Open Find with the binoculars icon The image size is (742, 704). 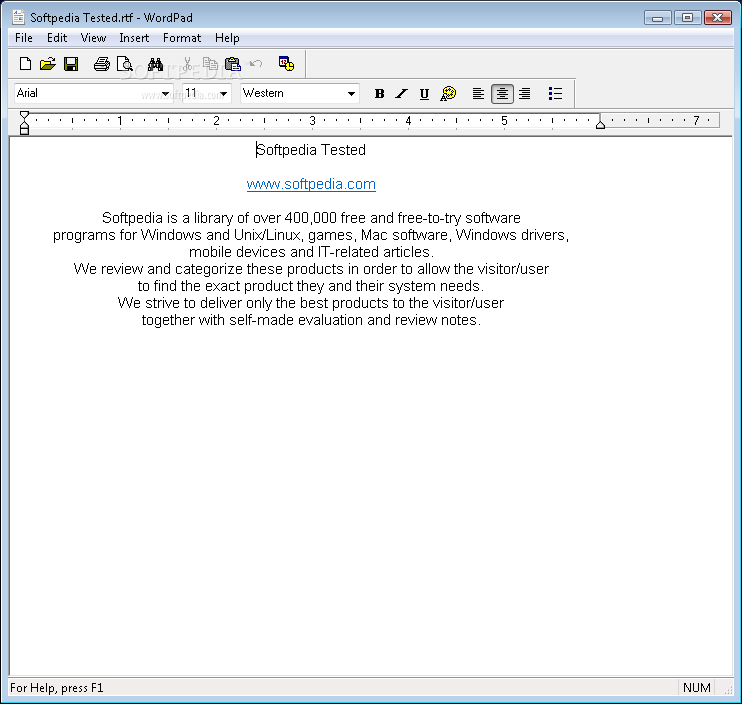coord(155,64)
